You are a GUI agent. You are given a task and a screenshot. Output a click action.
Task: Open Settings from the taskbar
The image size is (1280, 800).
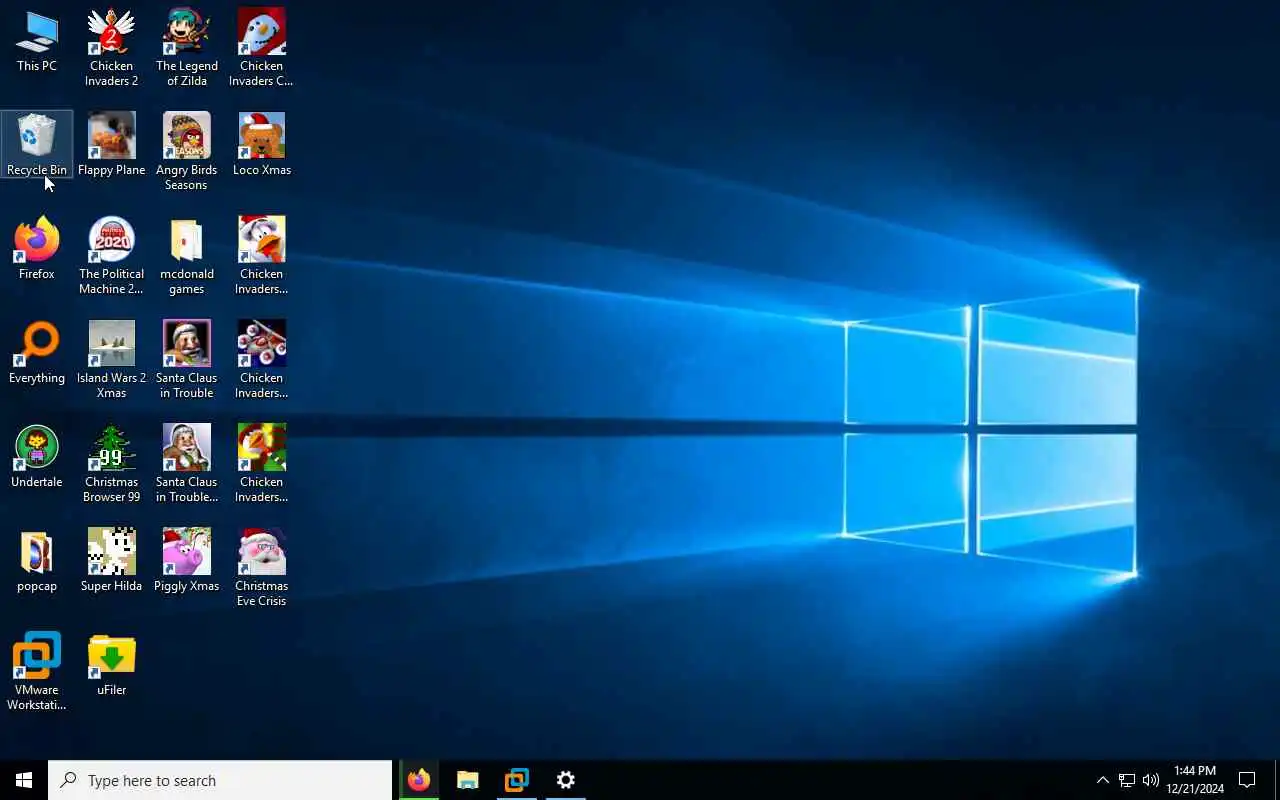pos(566,780)
